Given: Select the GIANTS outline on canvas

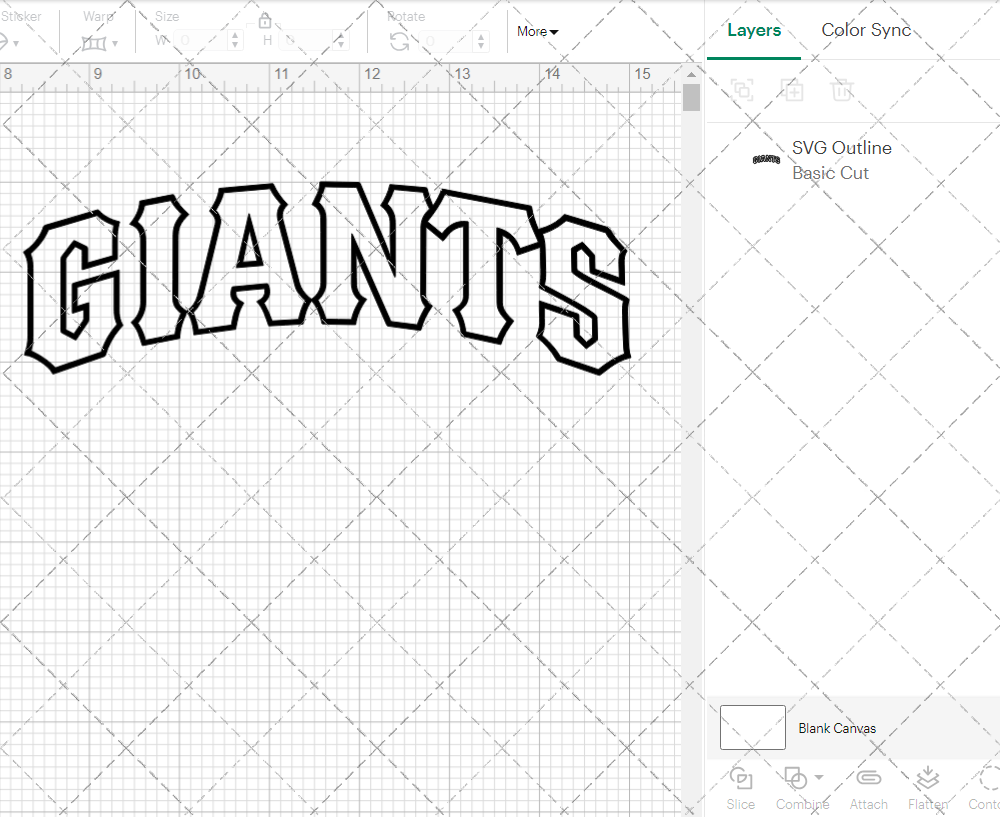Looking at the screenshot, I should (327, 277).
